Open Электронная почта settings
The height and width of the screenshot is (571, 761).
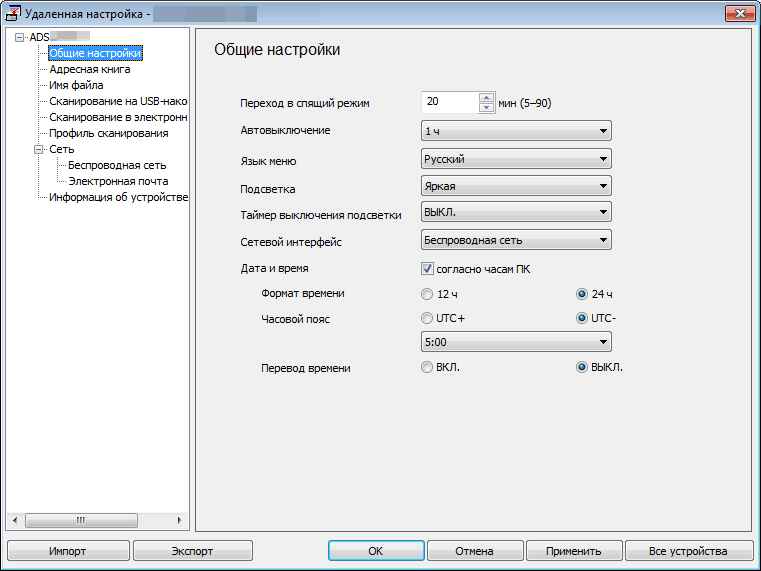[118, 181]
